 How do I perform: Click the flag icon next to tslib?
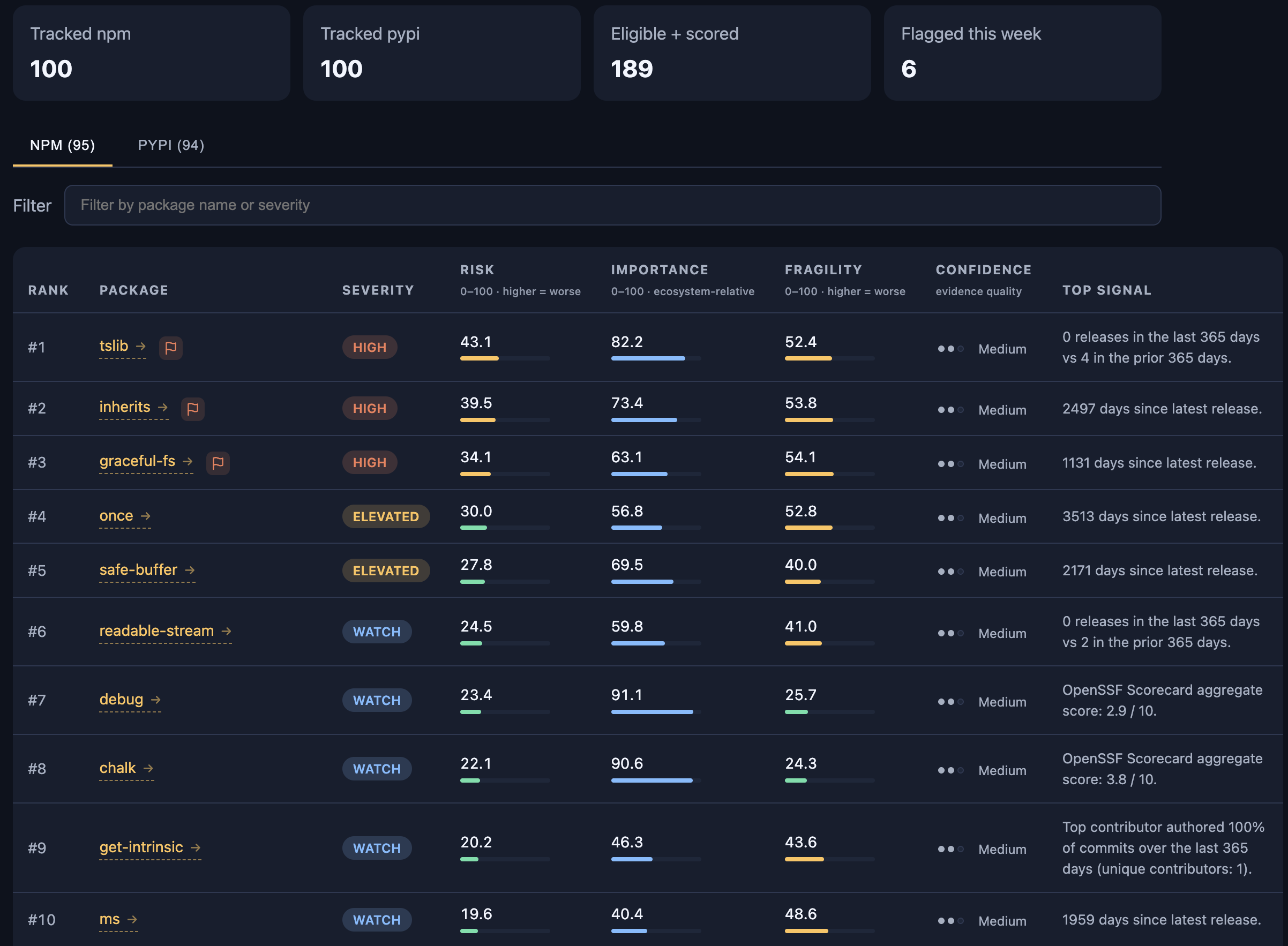click(x=170, y=348)
